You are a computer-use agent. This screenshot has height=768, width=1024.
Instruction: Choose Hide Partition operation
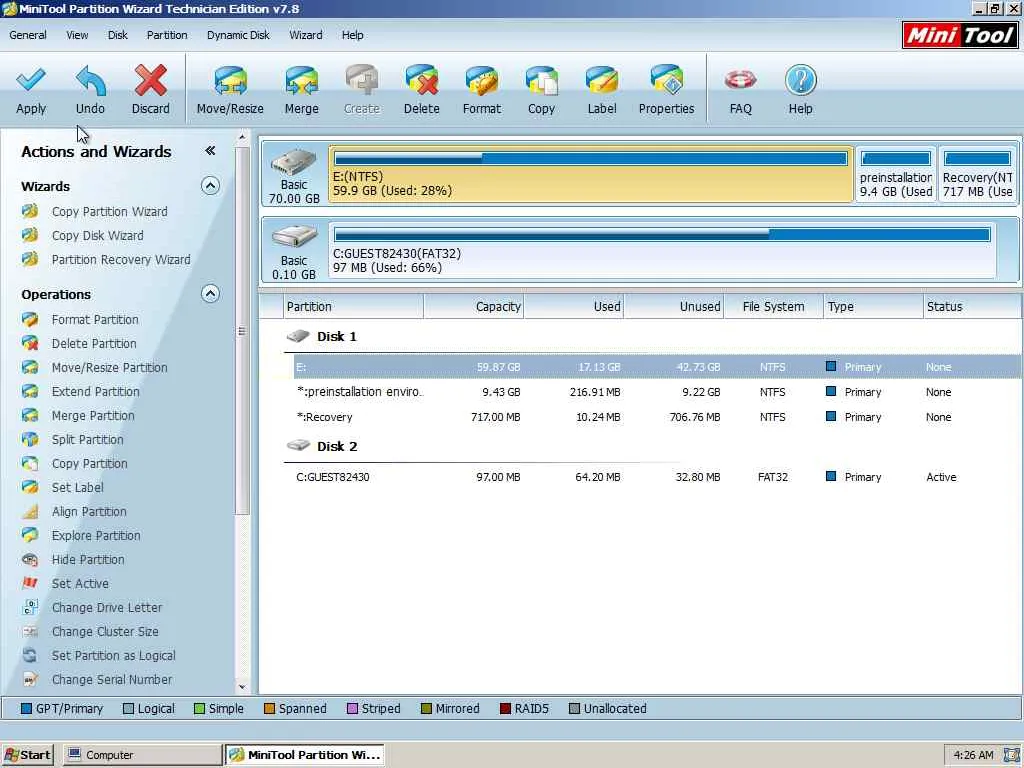(x=88, y=560)
